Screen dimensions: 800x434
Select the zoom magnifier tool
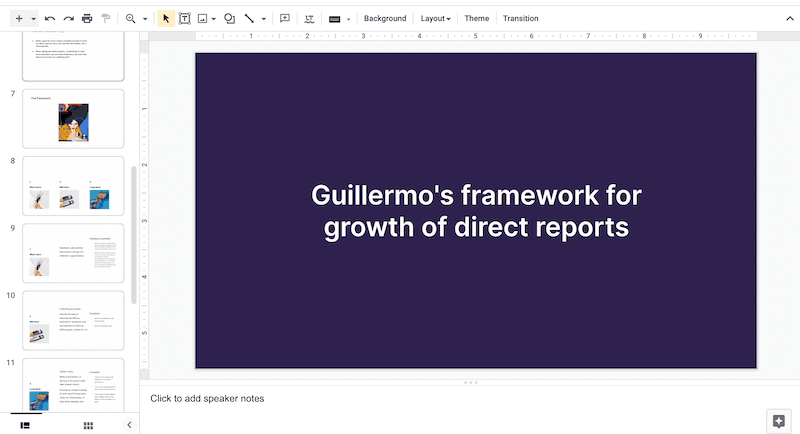pyautogui.click(x=131, y=18)
